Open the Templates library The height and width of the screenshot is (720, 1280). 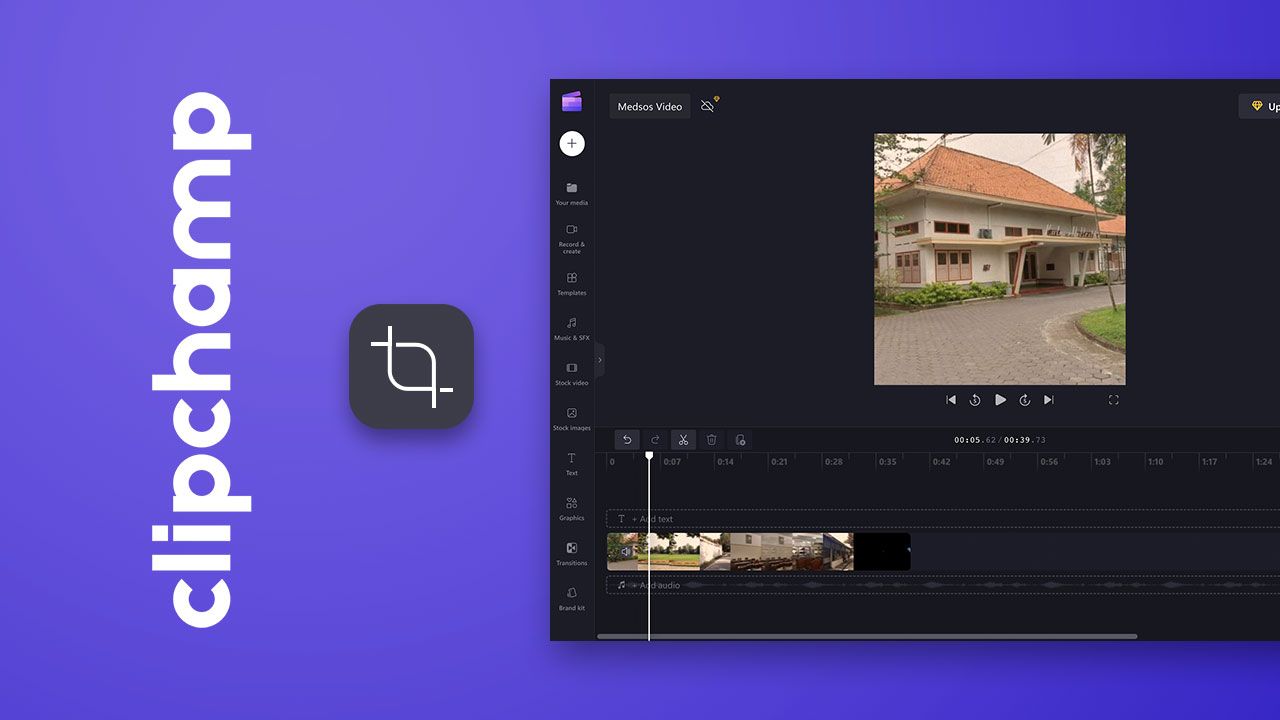coord(572,283)
